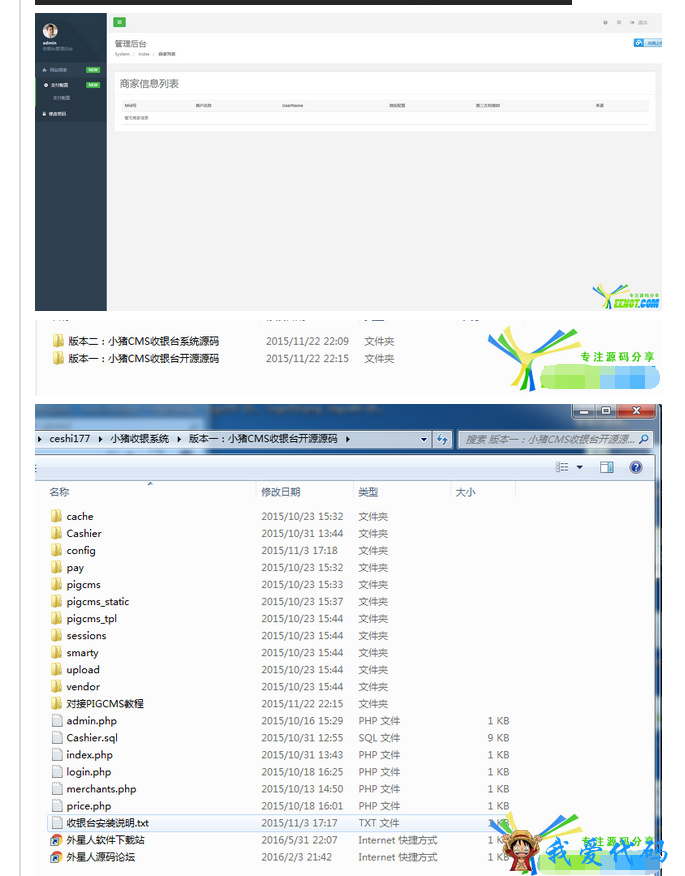685x876 pixels.
Task: Click 小猪收银系统 in the address path
Action: click(x=139, y=439)
